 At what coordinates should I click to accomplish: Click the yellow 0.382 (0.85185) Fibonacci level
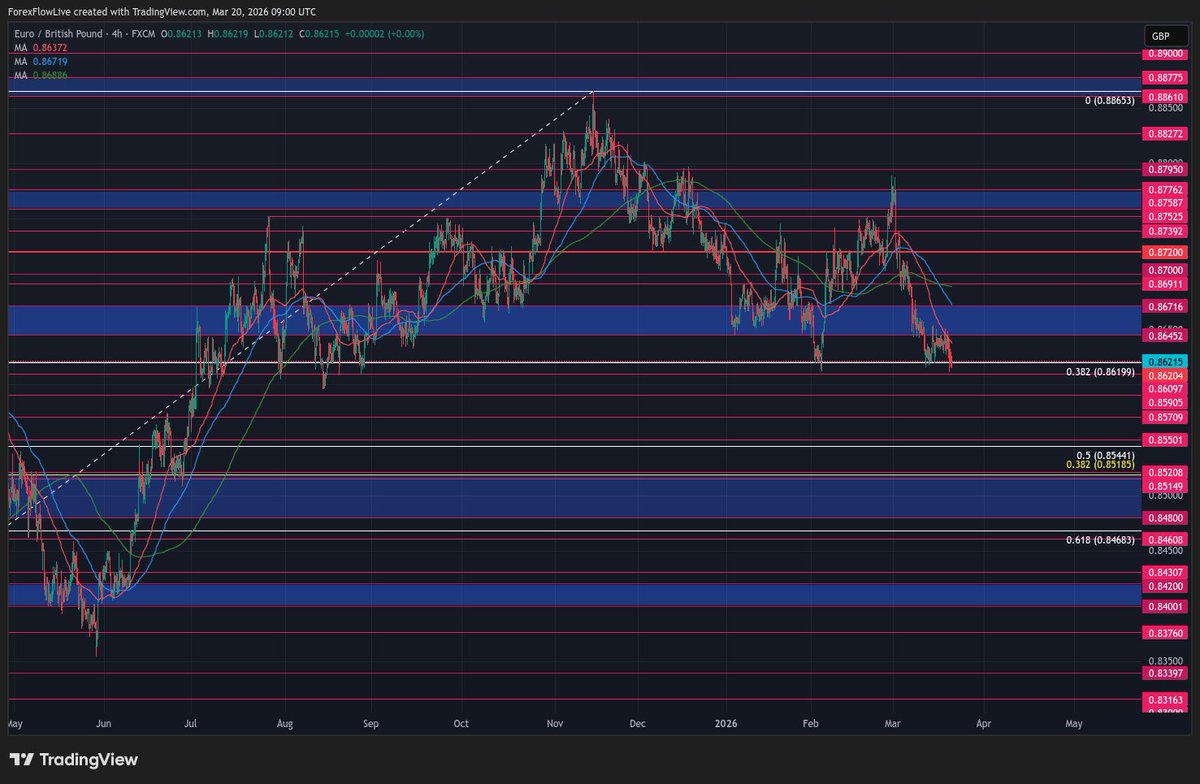1100,465
